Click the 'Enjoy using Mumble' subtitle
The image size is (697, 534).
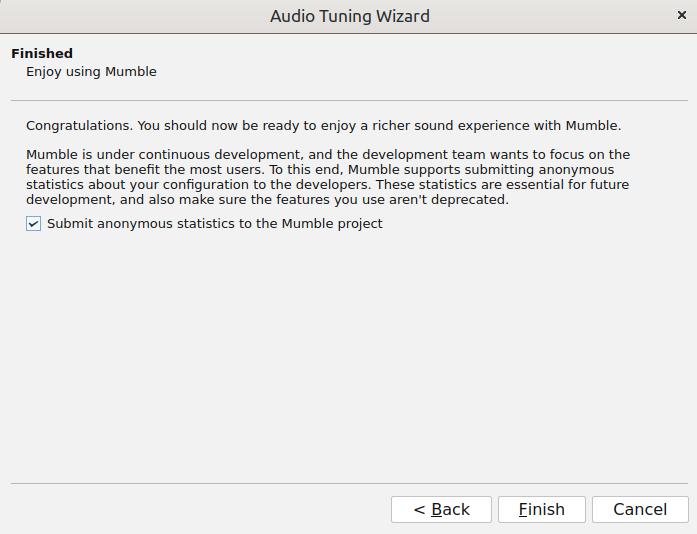(x=91, y=72)
